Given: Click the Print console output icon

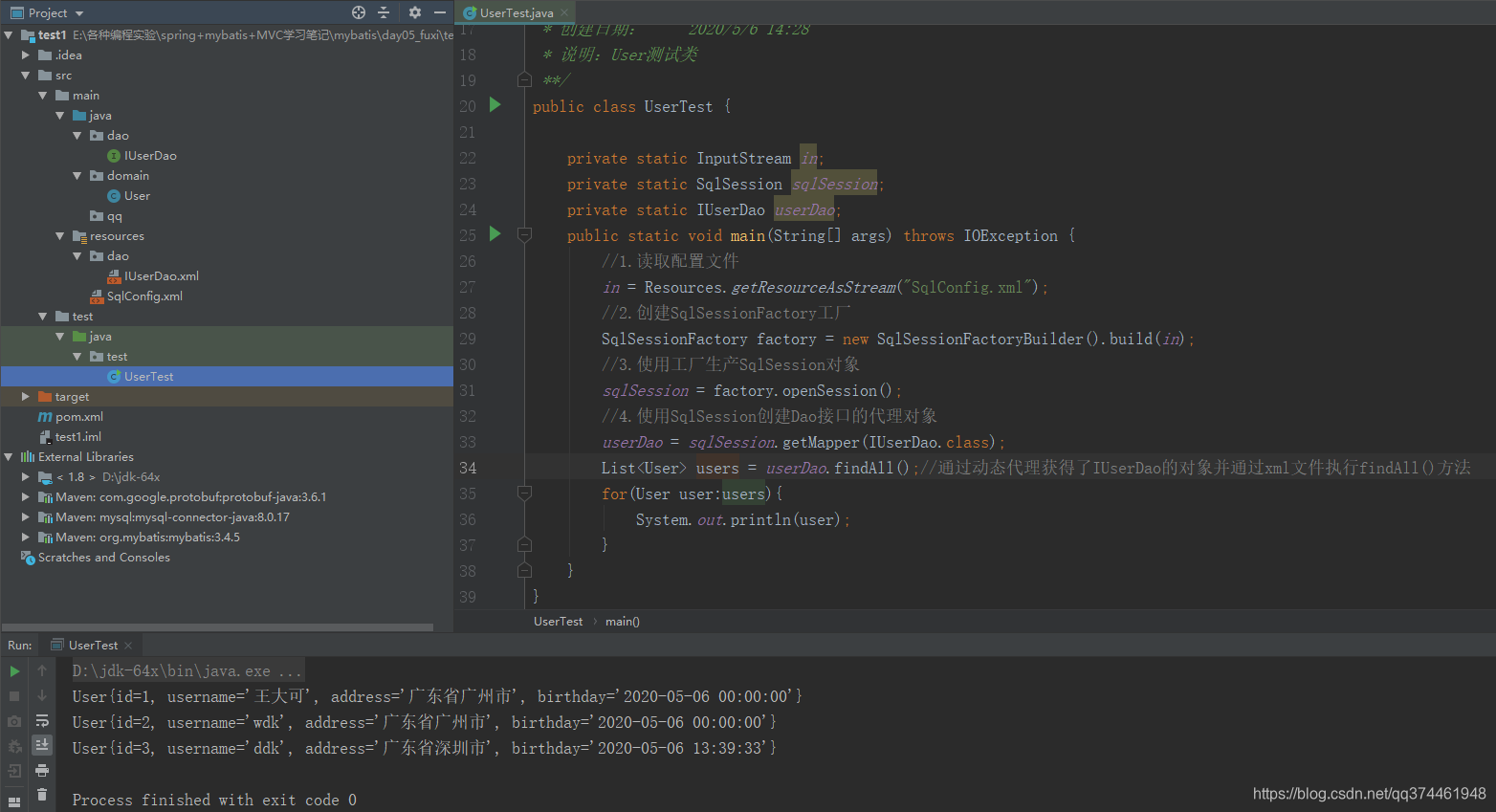Looking at the screenshot, I should click(x=42, y=771).
